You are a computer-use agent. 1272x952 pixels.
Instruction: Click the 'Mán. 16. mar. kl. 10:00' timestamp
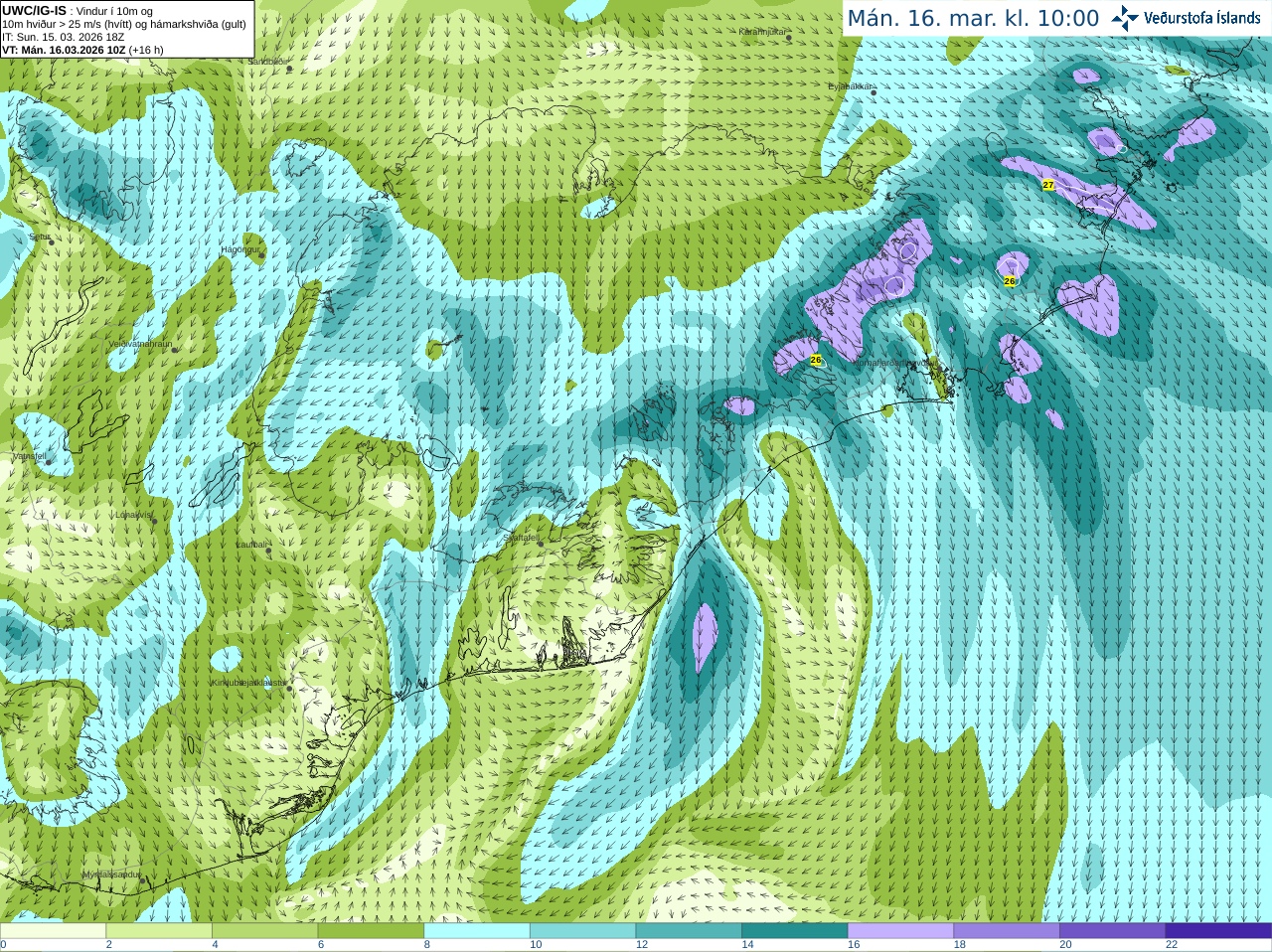[973, 19]
